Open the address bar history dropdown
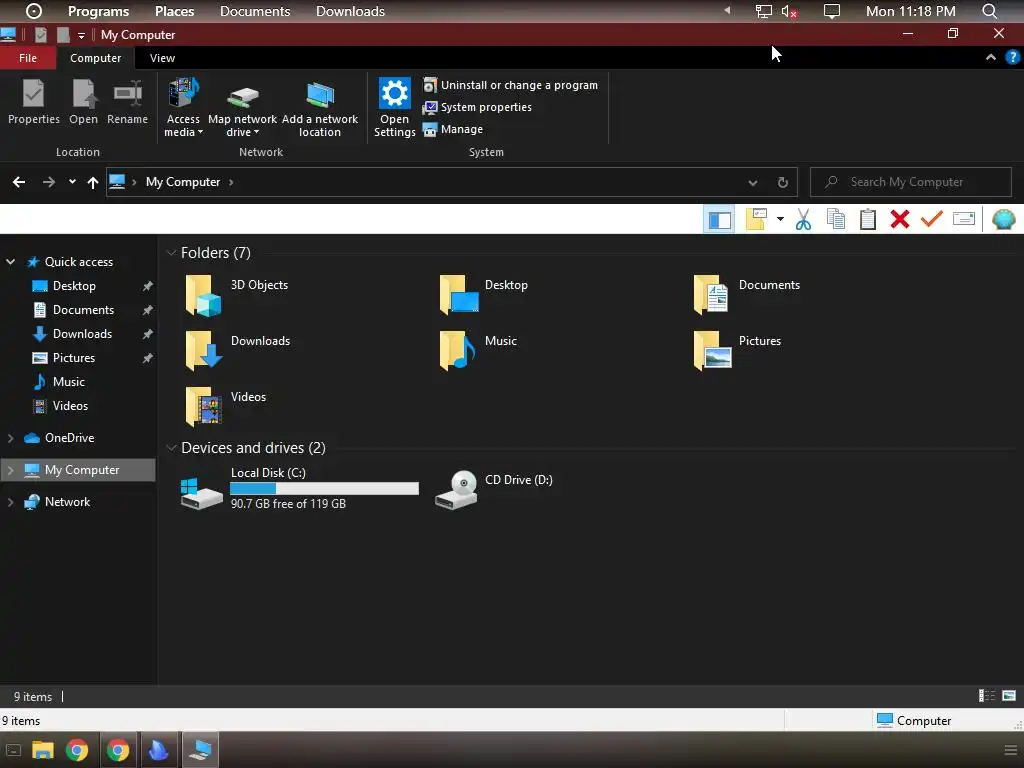This screenshot has width=1024, height=768. click(753, 183)
